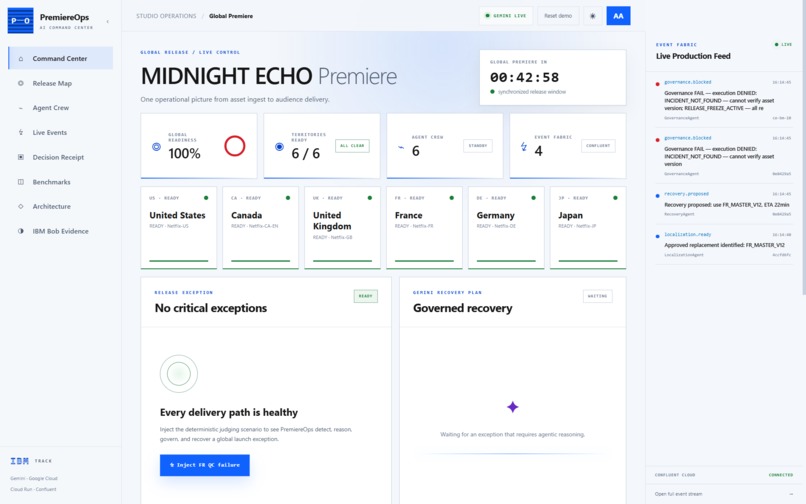Screen dimensions: 806x504
Task: Go to Release Map page
Action: click(61, 83)
